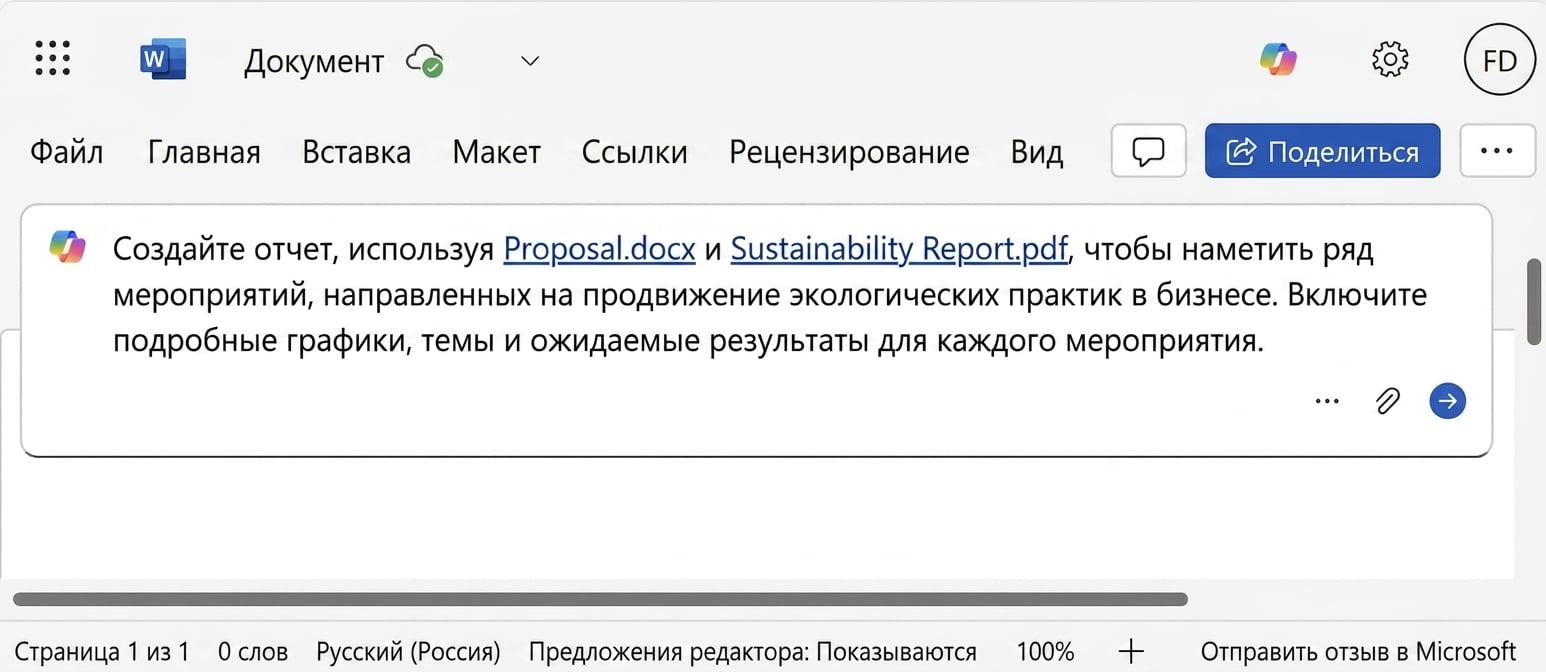Expand the document title dropdown chevron
1546x672 pixels.
coord(530,61)
